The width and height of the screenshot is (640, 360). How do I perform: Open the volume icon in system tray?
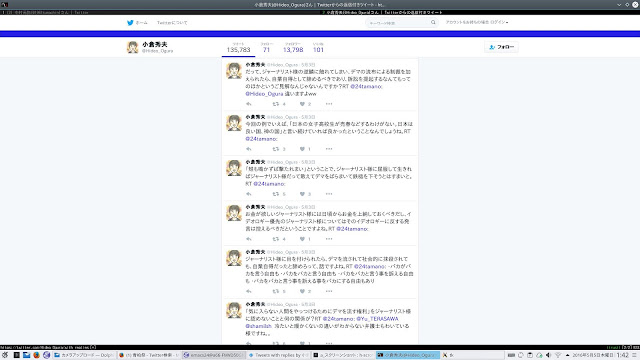(x=549, y=355)
